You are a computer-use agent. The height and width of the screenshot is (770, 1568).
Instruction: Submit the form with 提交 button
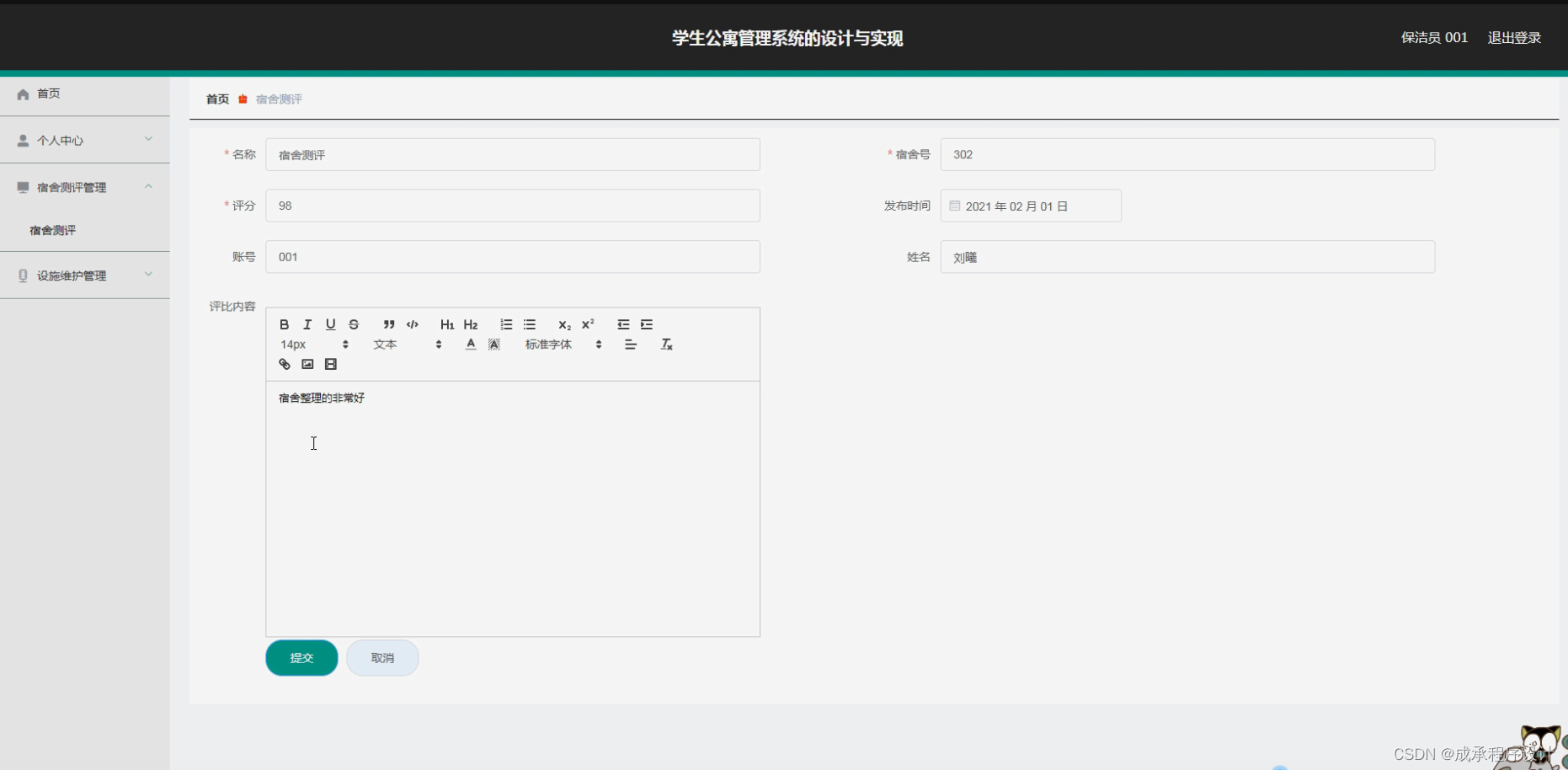point(301,658)
